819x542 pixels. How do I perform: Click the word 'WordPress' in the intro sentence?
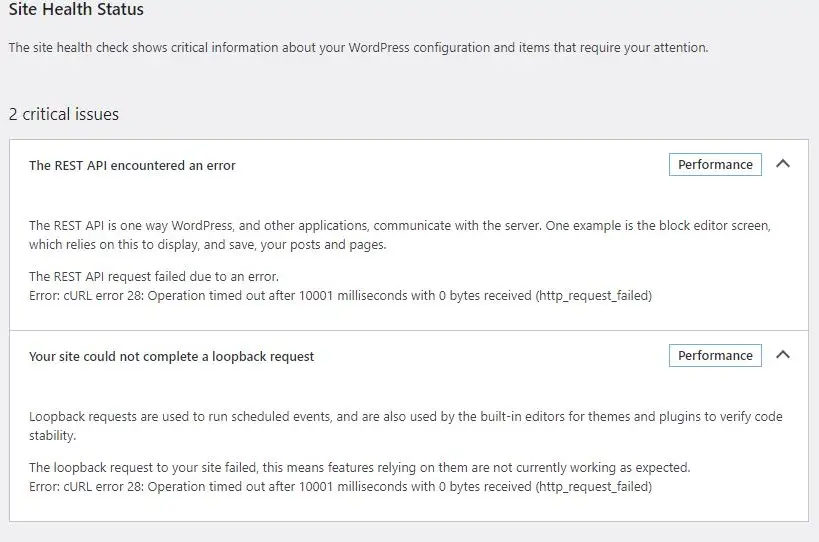379,48
